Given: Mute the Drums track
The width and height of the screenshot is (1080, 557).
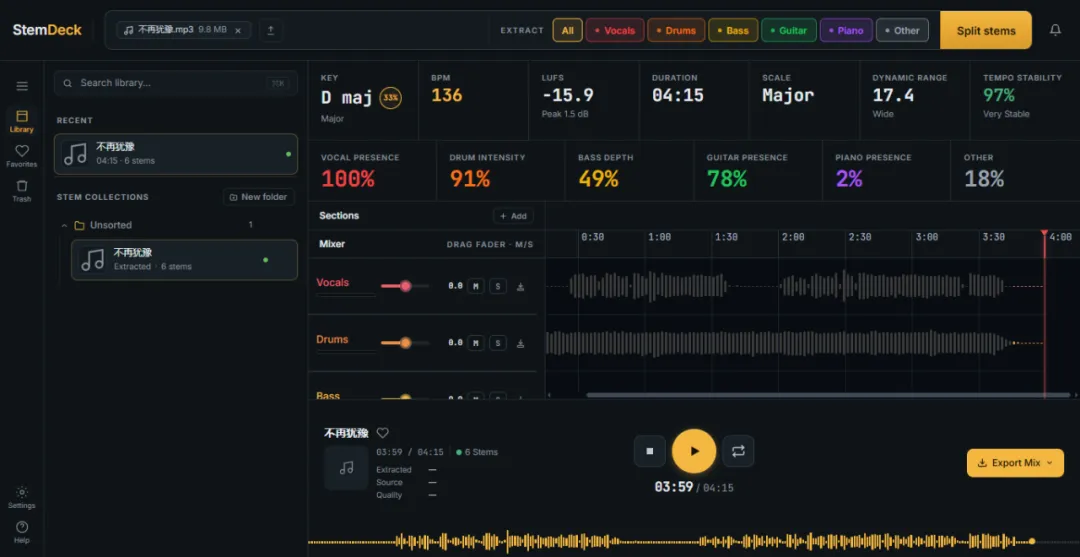Looking at the screenshot, I should click(475, 343).
